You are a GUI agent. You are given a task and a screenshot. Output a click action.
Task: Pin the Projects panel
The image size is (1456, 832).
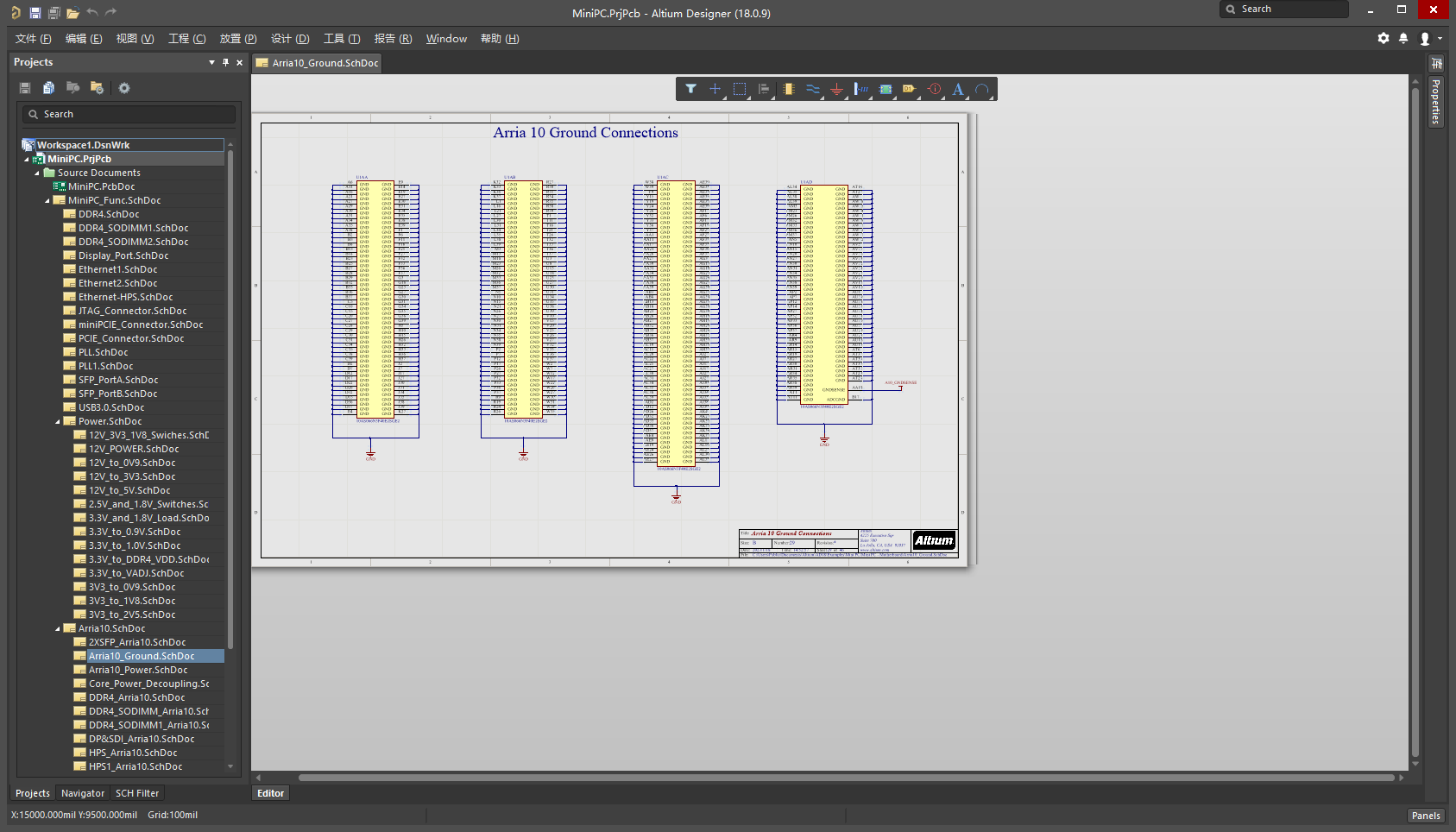point(226,62)
